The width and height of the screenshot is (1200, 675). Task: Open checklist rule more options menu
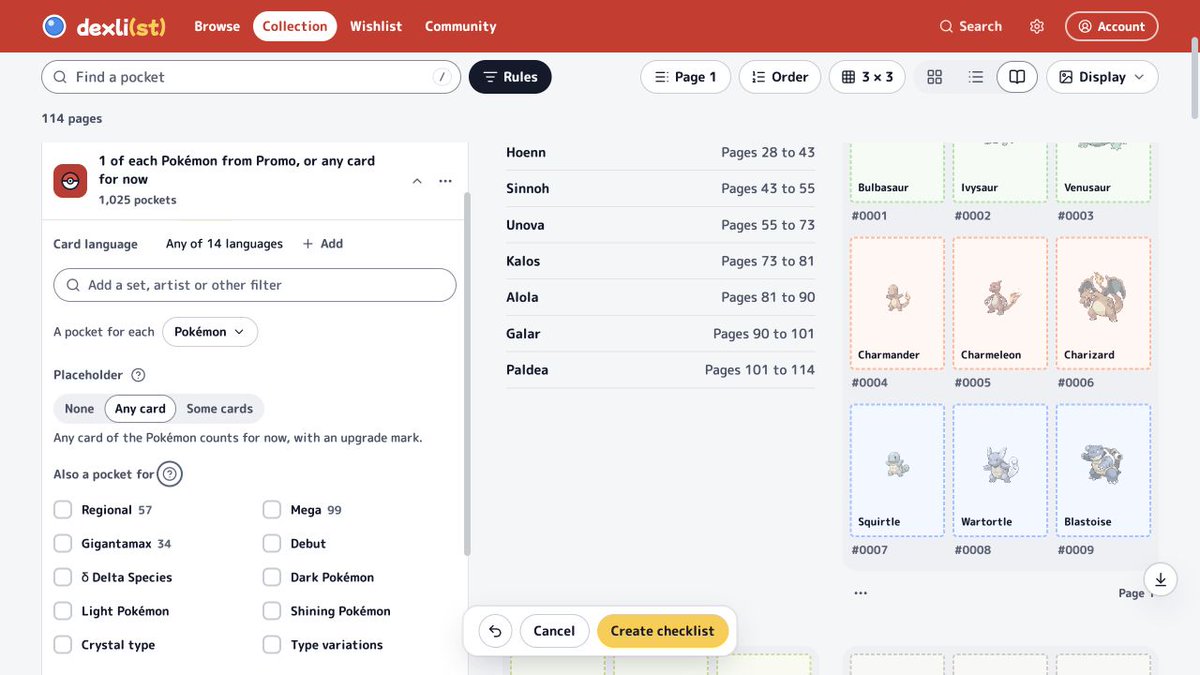coord(445,181)
